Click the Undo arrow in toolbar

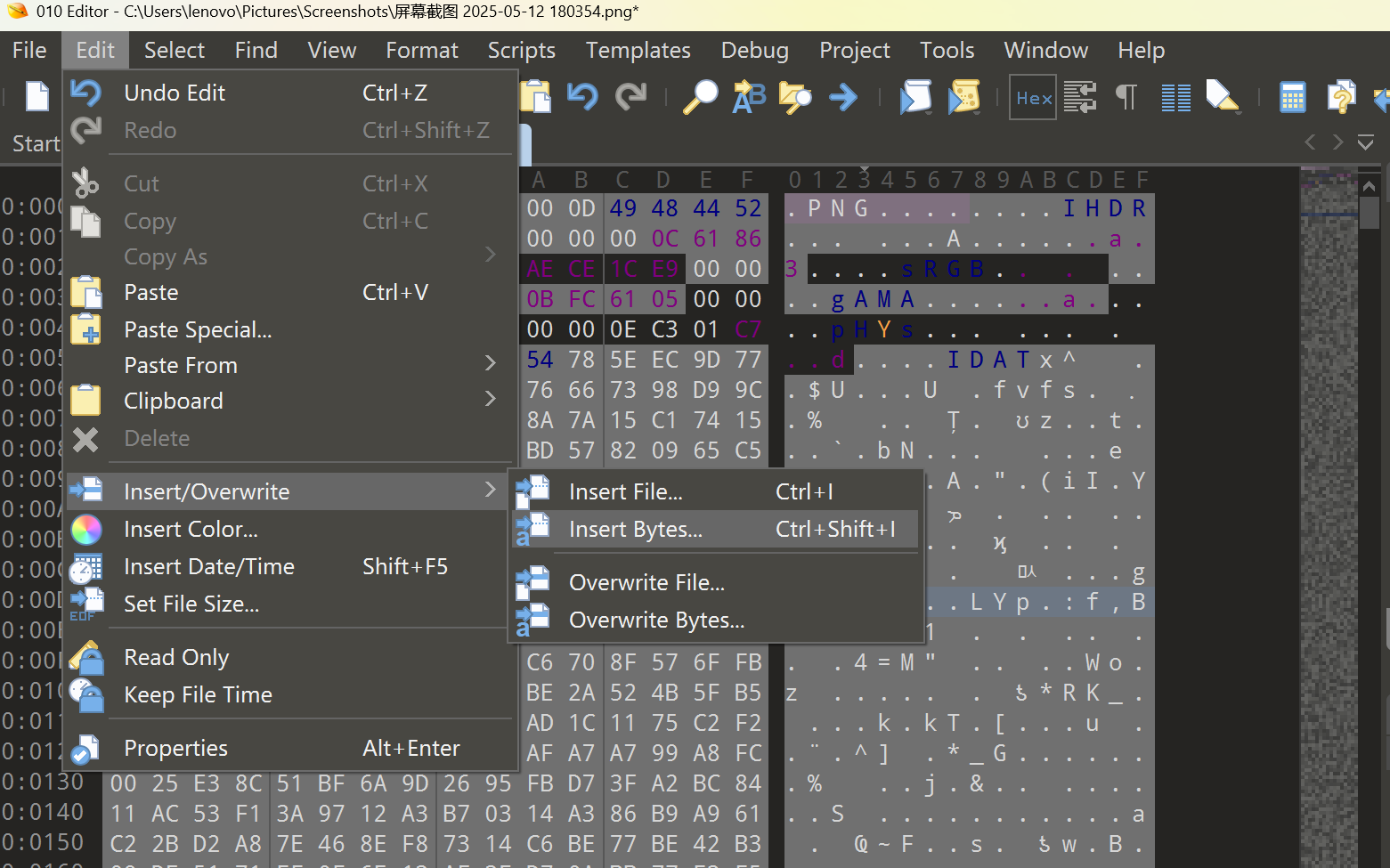tap(583, 96)
